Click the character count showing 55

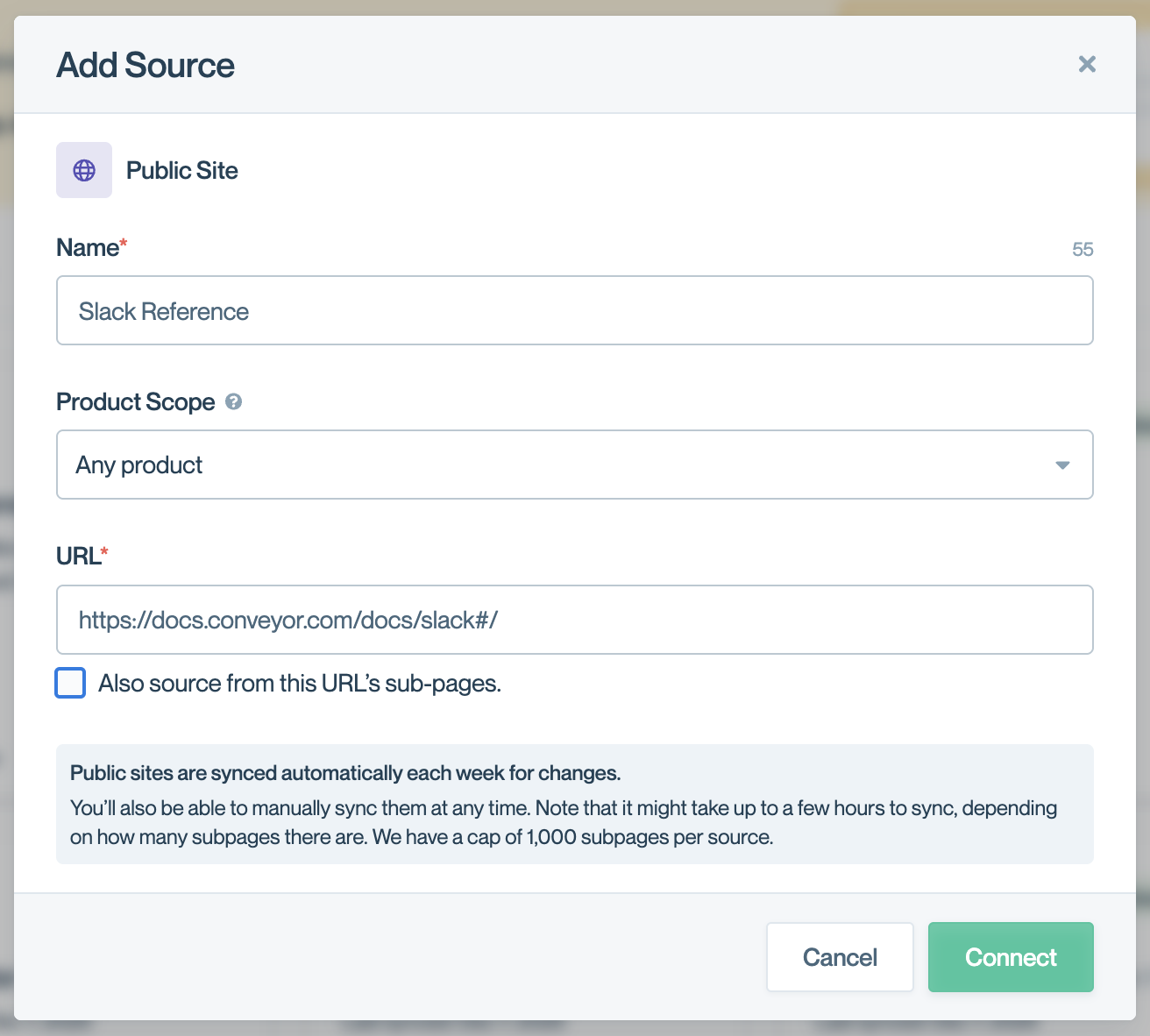coord(1084,249)
